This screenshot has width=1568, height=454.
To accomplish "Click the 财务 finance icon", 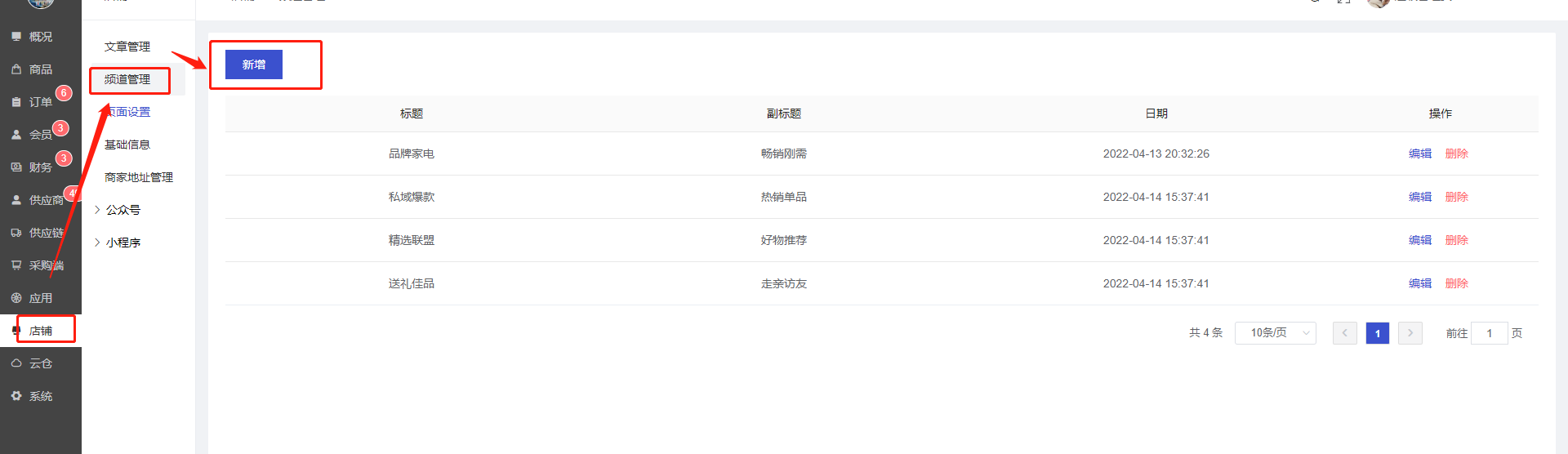I will pos(16,167).
